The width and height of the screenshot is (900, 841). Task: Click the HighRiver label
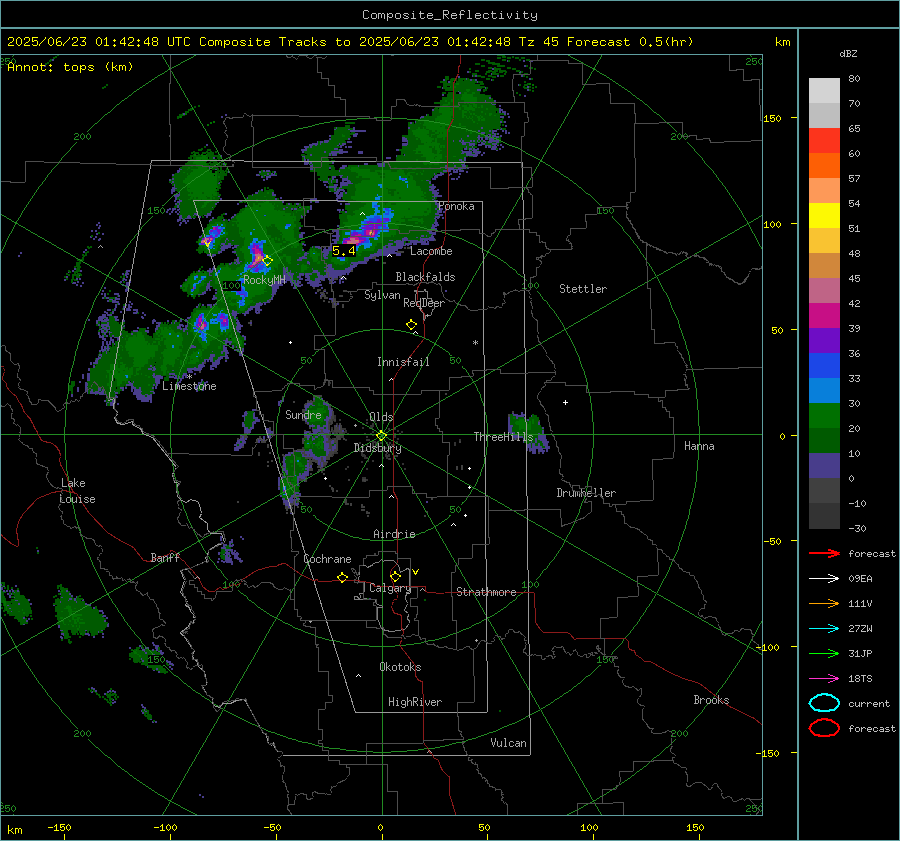coord(415,702)
